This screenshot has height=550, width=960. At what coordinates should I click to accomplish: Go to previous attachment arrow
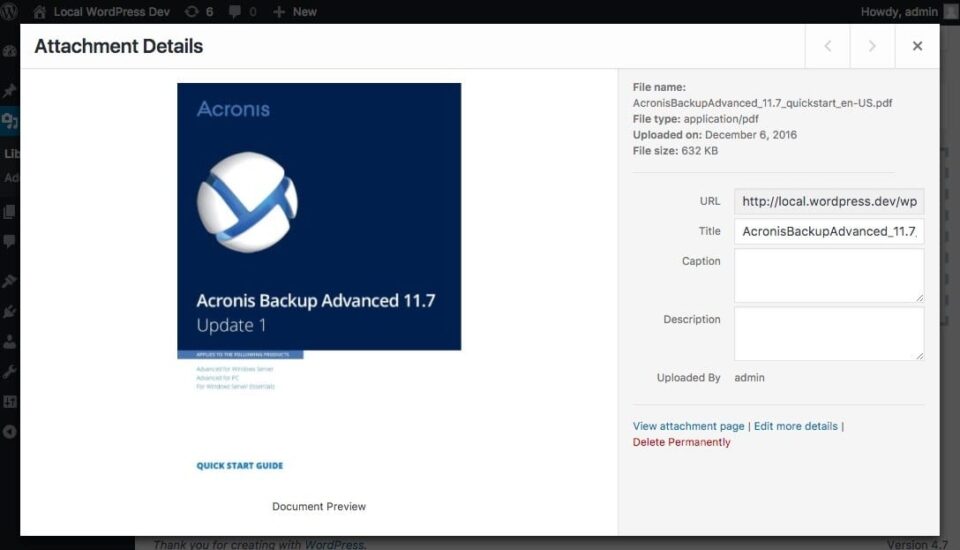827,46
